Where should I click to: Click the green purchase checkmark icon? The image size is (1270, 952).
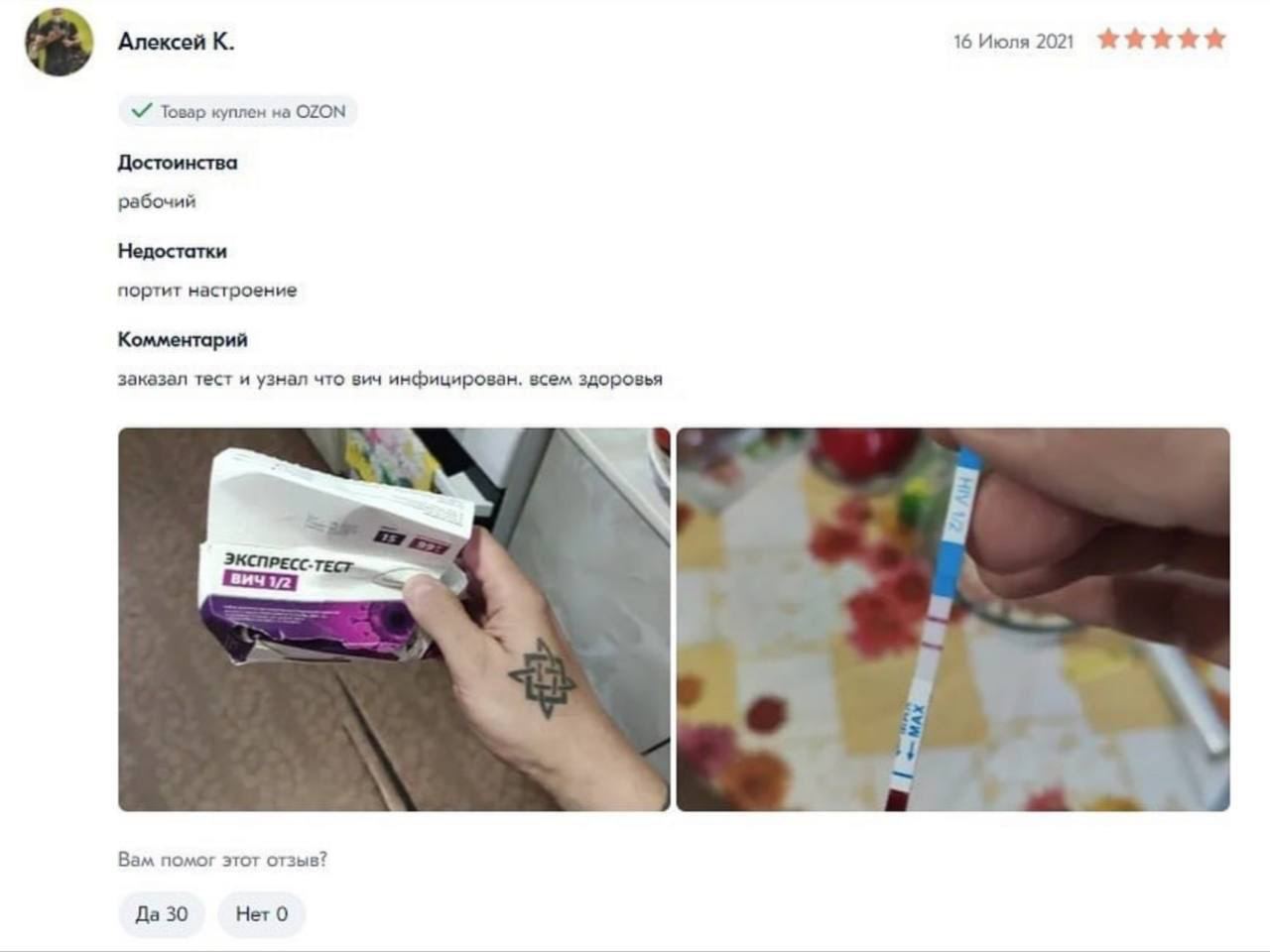pos(141,110)
